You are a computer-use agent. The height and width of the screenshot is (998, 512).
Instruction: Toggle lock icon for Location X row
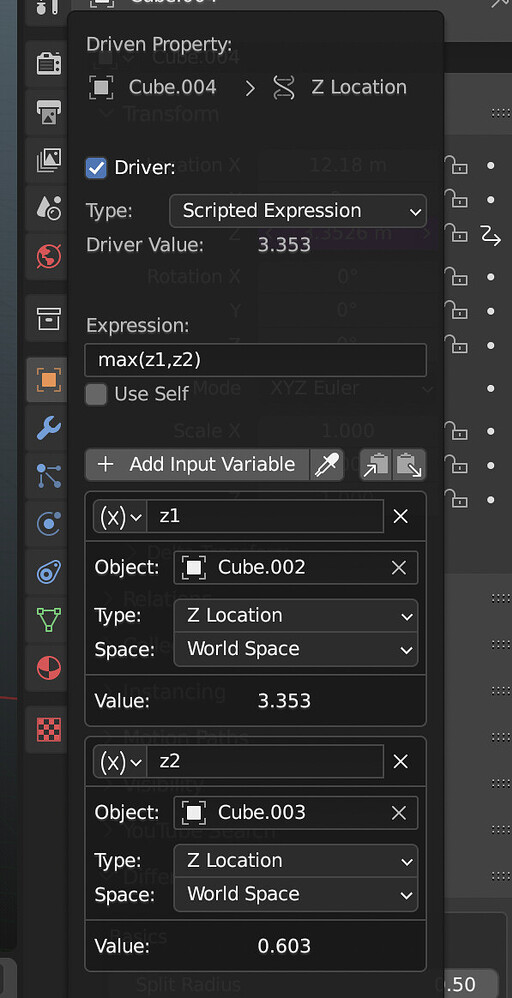pos(457,165)
